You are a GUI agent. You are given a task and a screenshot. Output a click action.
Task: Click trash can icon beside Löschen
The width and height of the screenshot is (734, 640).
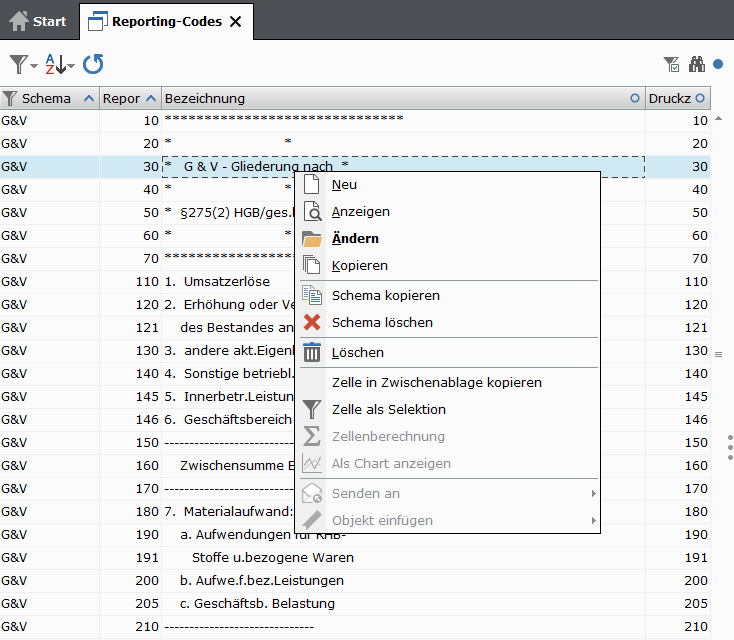click(x=312, y=352)
